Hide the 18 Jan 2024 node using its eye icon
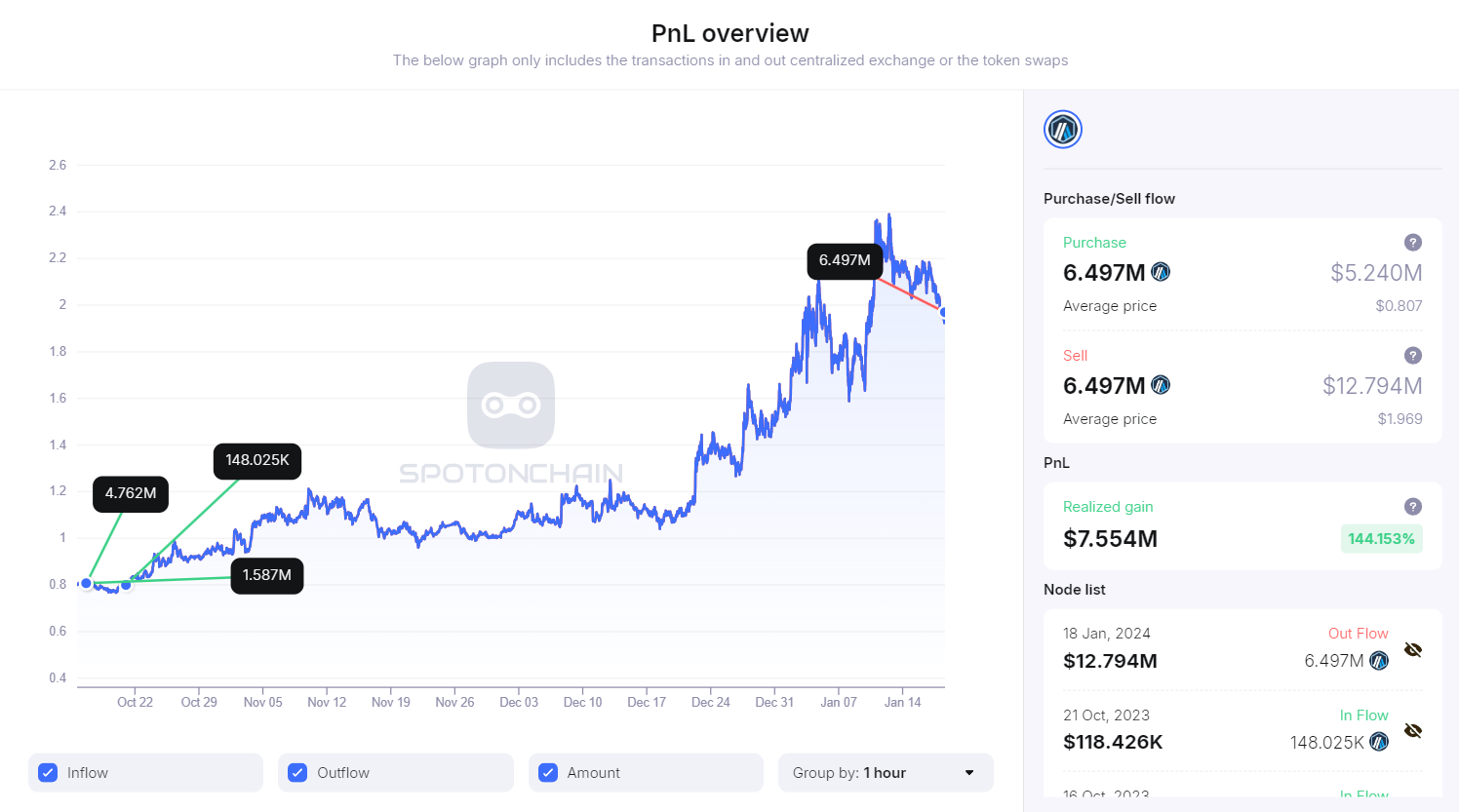Viewport: 1459px width, 812px height. click(x=1413, y=649)
